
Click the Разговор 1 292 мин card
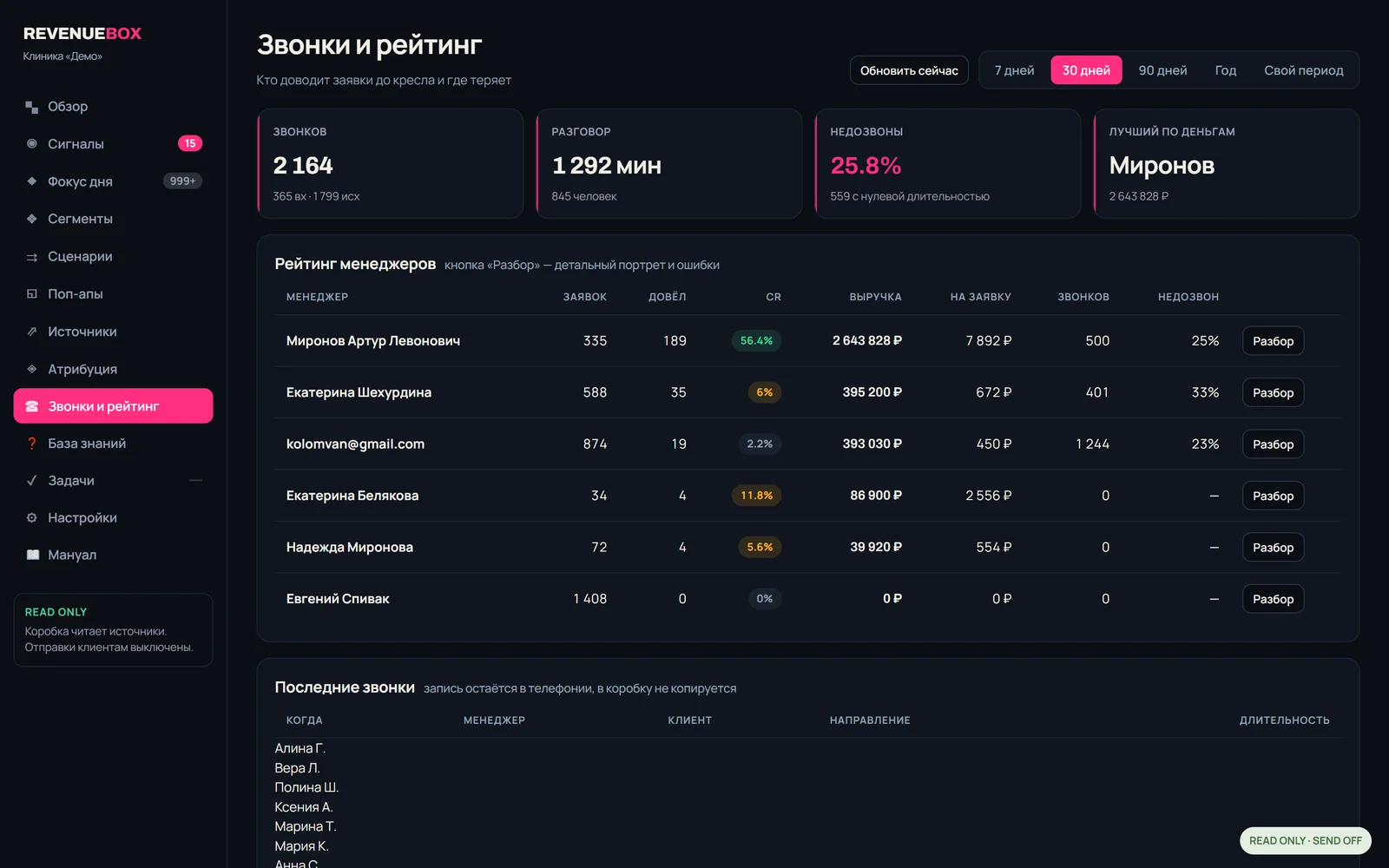coord(668,163)
